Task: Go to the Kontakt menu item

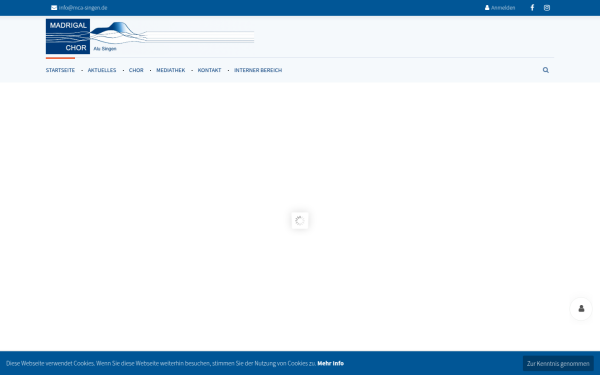Action: (x=209, y=70)
